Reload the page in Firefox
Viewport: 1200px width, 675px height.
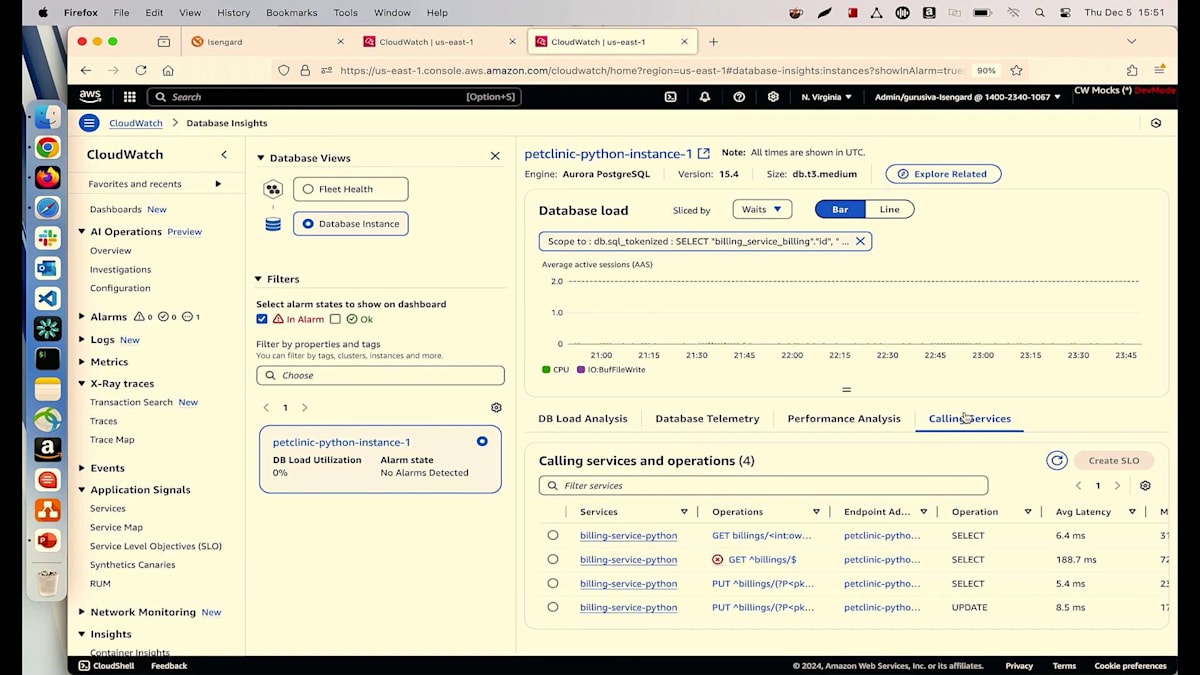click(x=141, y=70)
